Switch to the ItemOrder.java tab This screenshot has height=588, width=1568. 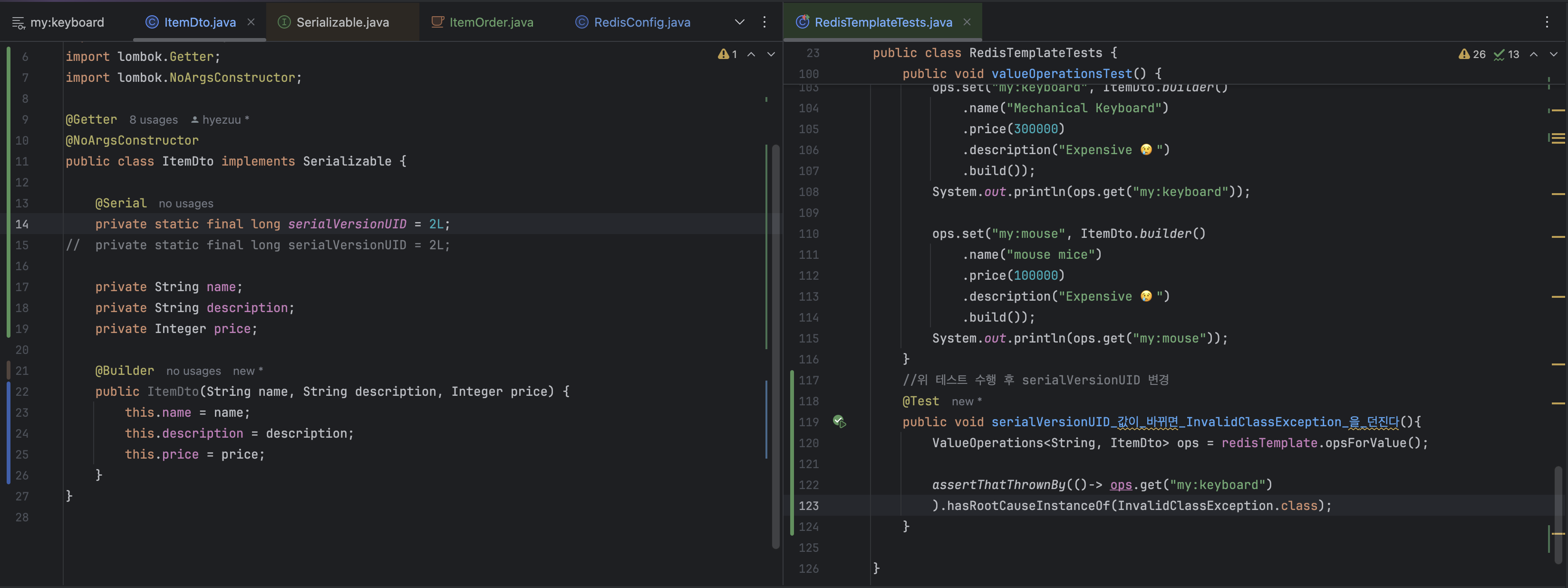click(x=491, y=22)
